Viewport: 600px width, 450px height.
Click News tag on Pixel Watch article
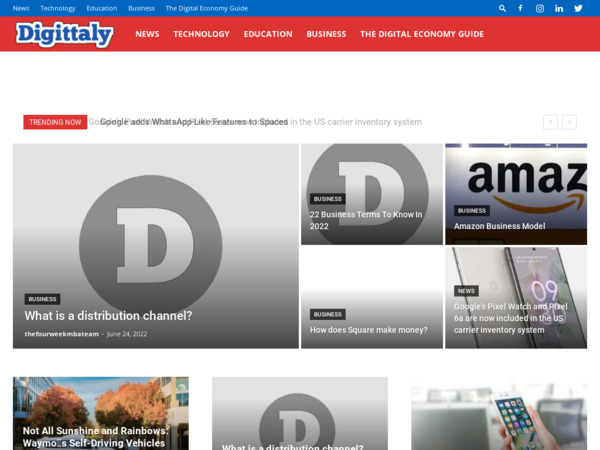pyautogui.click(x=466, y=291)
